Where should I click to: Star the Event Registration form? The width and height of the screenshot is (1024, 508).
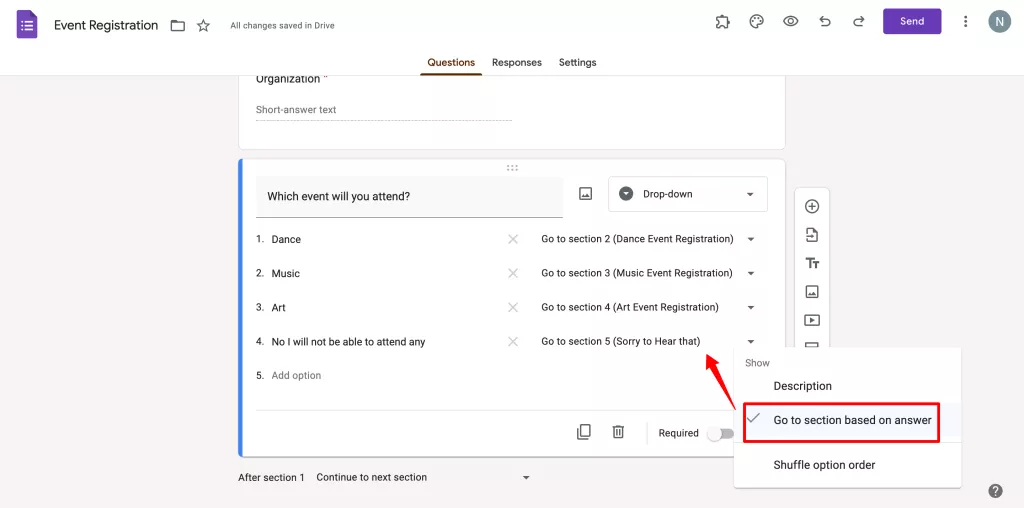click(x=204, y=26)
